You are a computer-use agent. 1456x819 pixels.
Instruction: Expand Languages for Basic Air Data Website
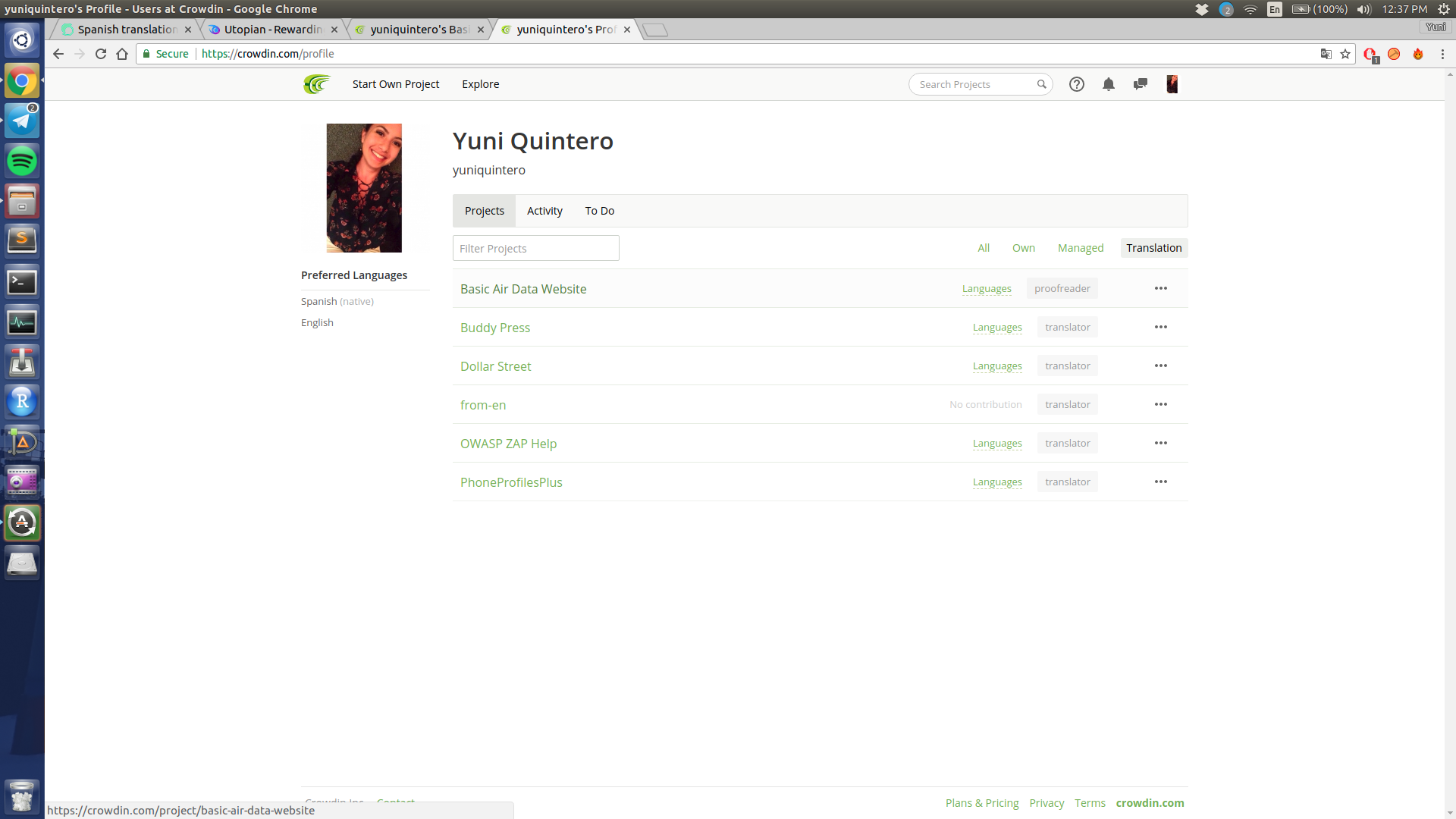[987, 289]
